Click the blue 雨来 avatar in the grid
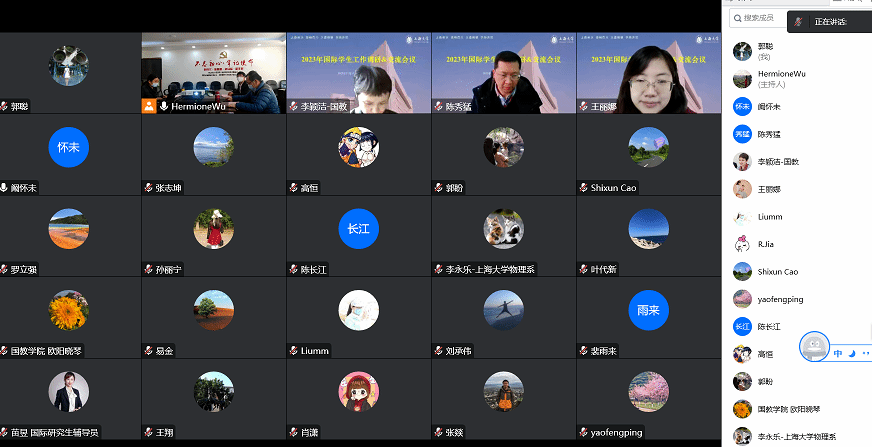 pos(648,311)
